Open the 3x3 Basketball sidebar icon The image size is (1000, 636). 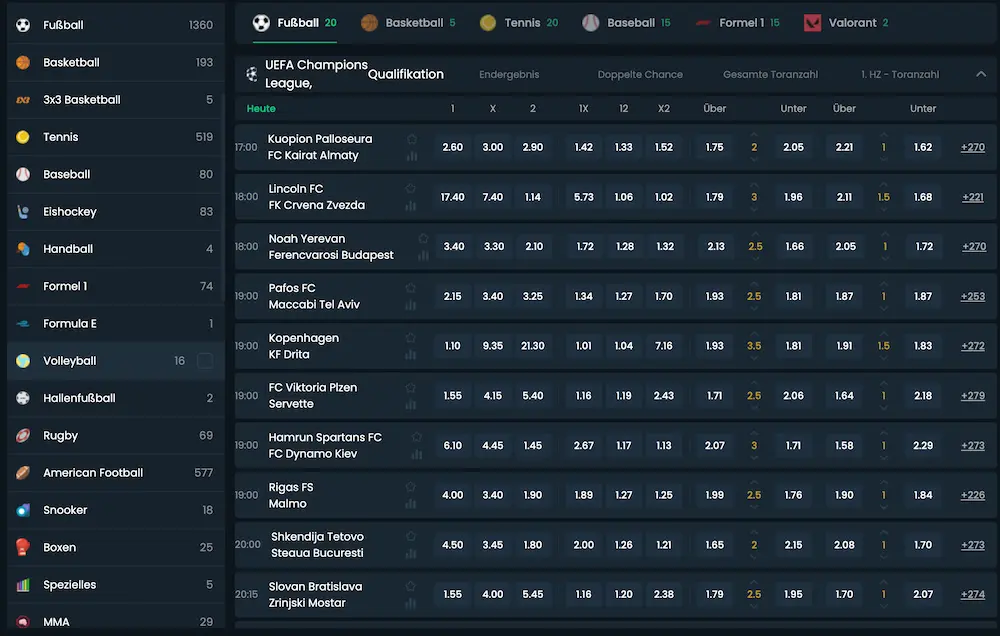point(23,100)
